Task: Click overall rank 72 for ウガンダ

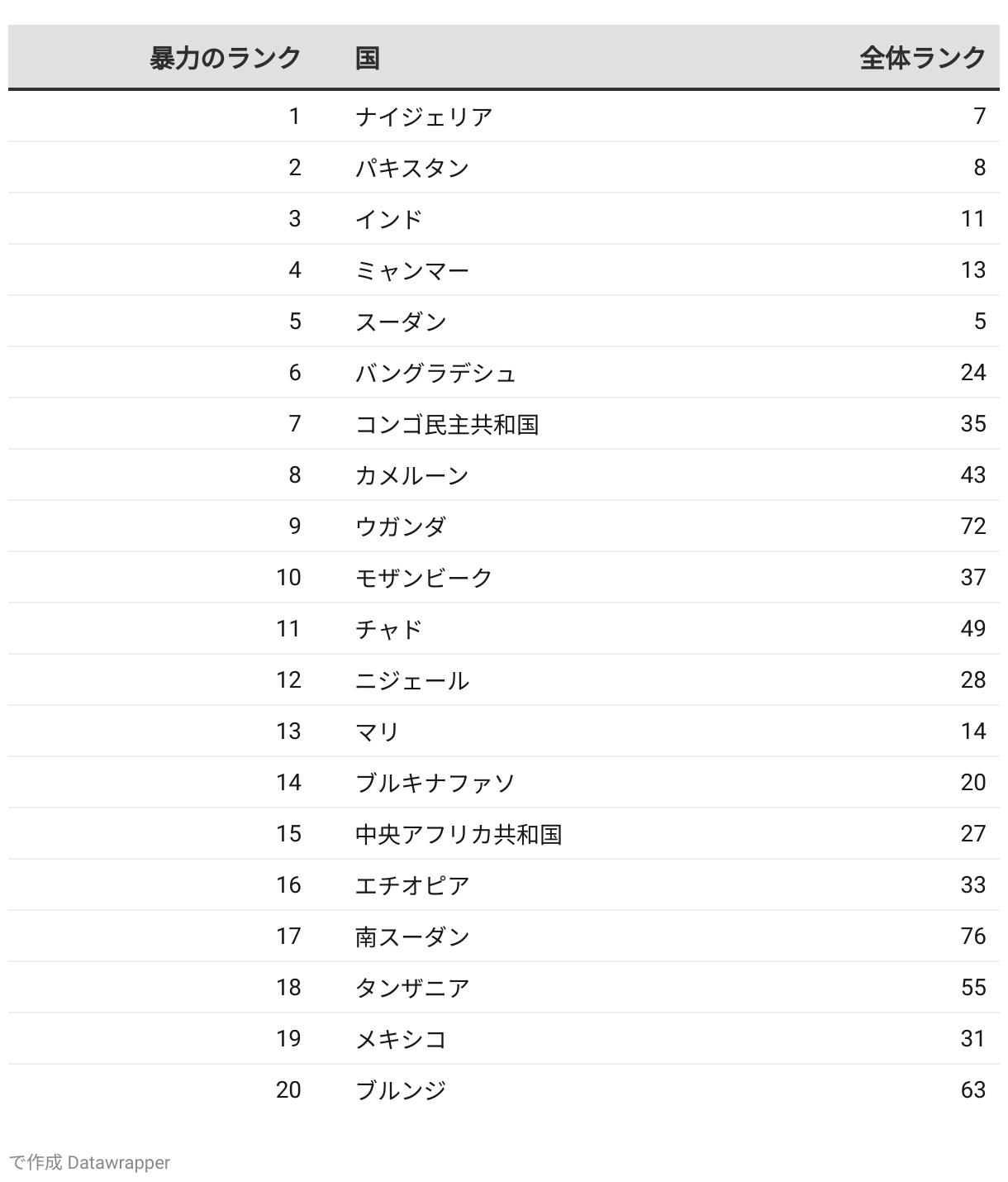Action: click(973, 527)
